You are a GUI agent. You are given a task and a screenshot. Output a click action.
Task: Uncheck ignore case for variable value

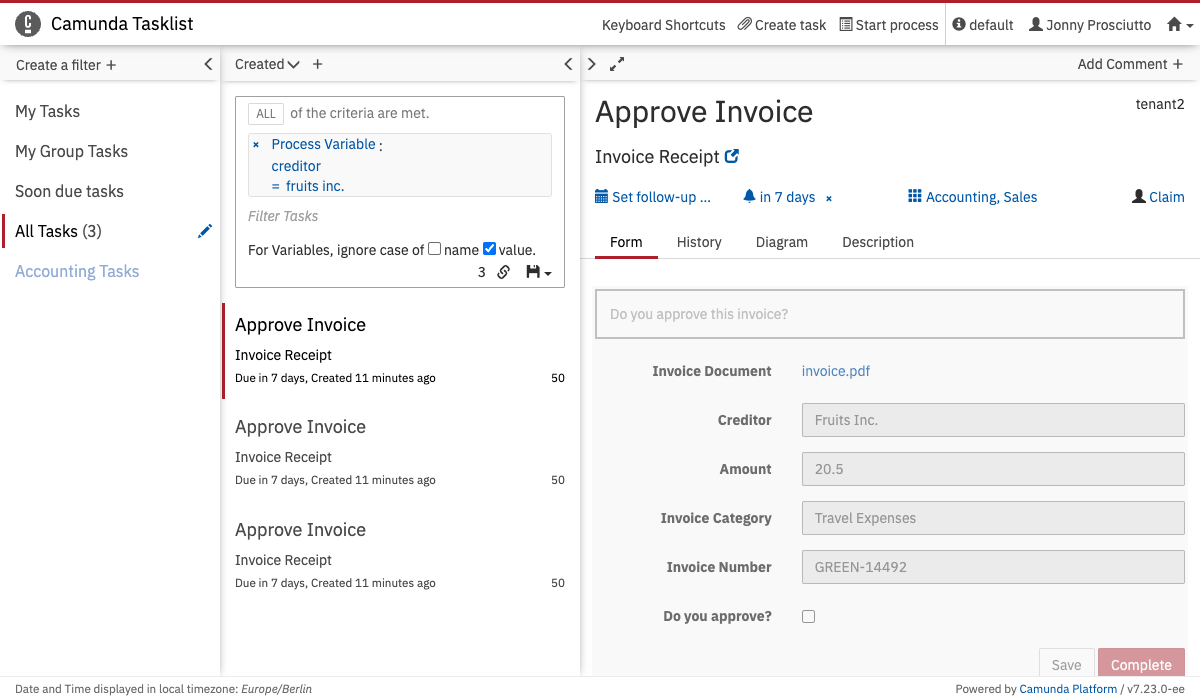click(489, 249)
